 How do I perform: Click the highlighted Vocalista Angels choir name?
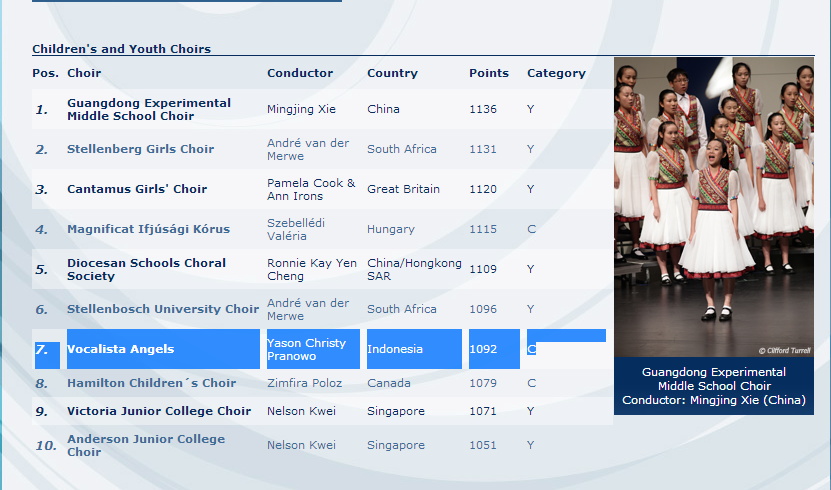[x=121, y=349]
